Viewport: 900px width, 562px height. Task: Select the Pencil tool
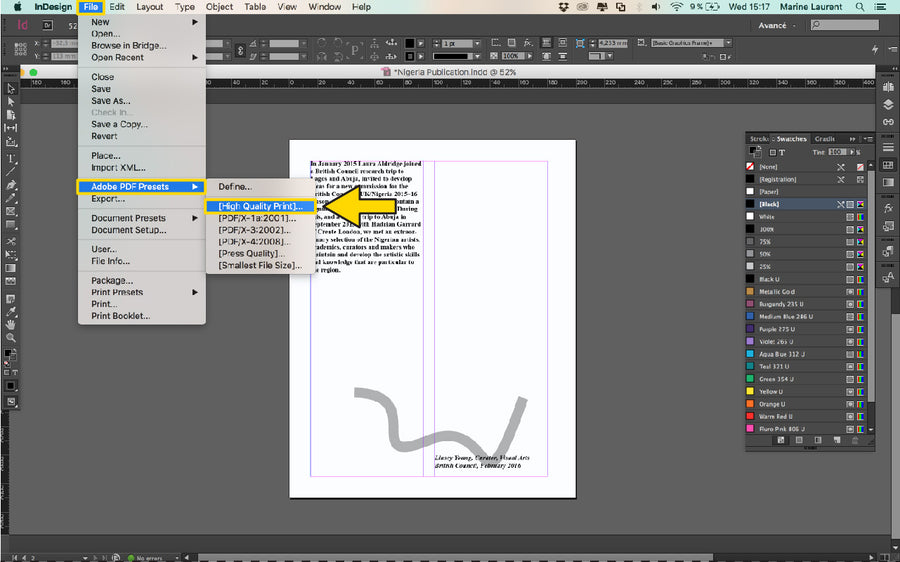(x=11, y=198)
